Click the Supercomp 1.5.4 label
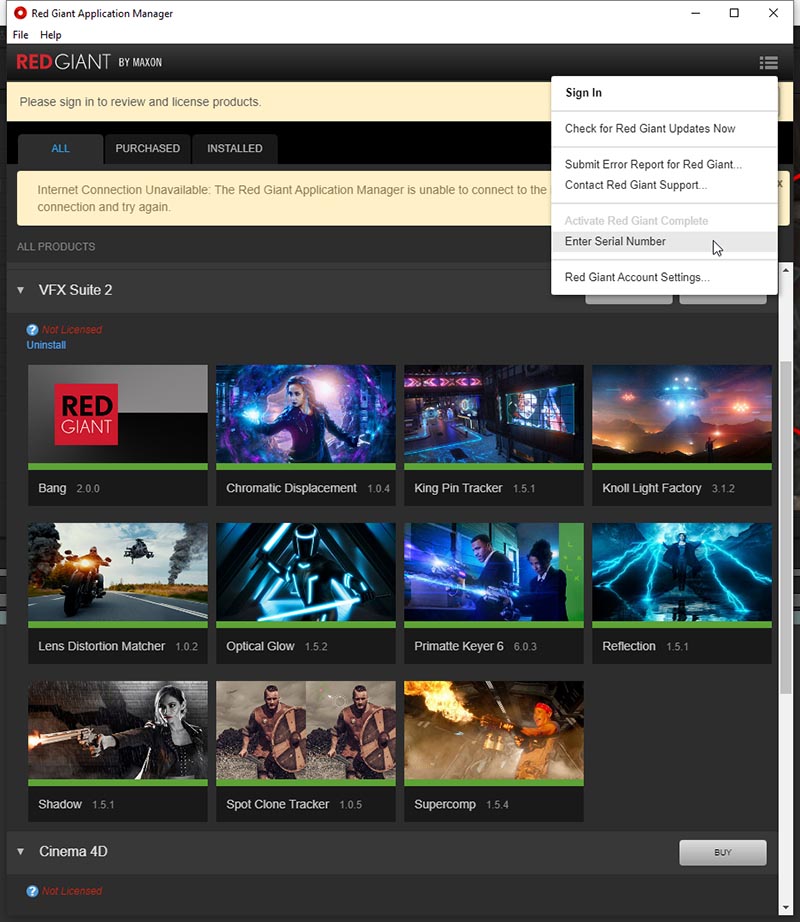 (461, 805)
